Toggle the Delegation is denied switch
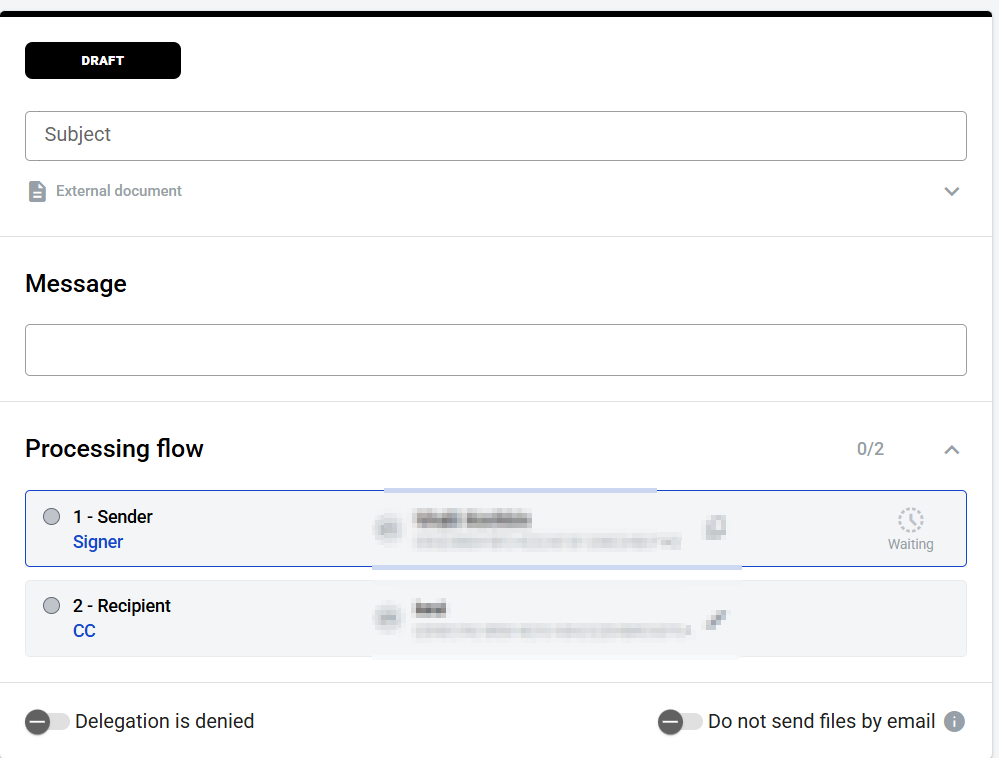The image size is (999, 758). (x=47, y=721)
